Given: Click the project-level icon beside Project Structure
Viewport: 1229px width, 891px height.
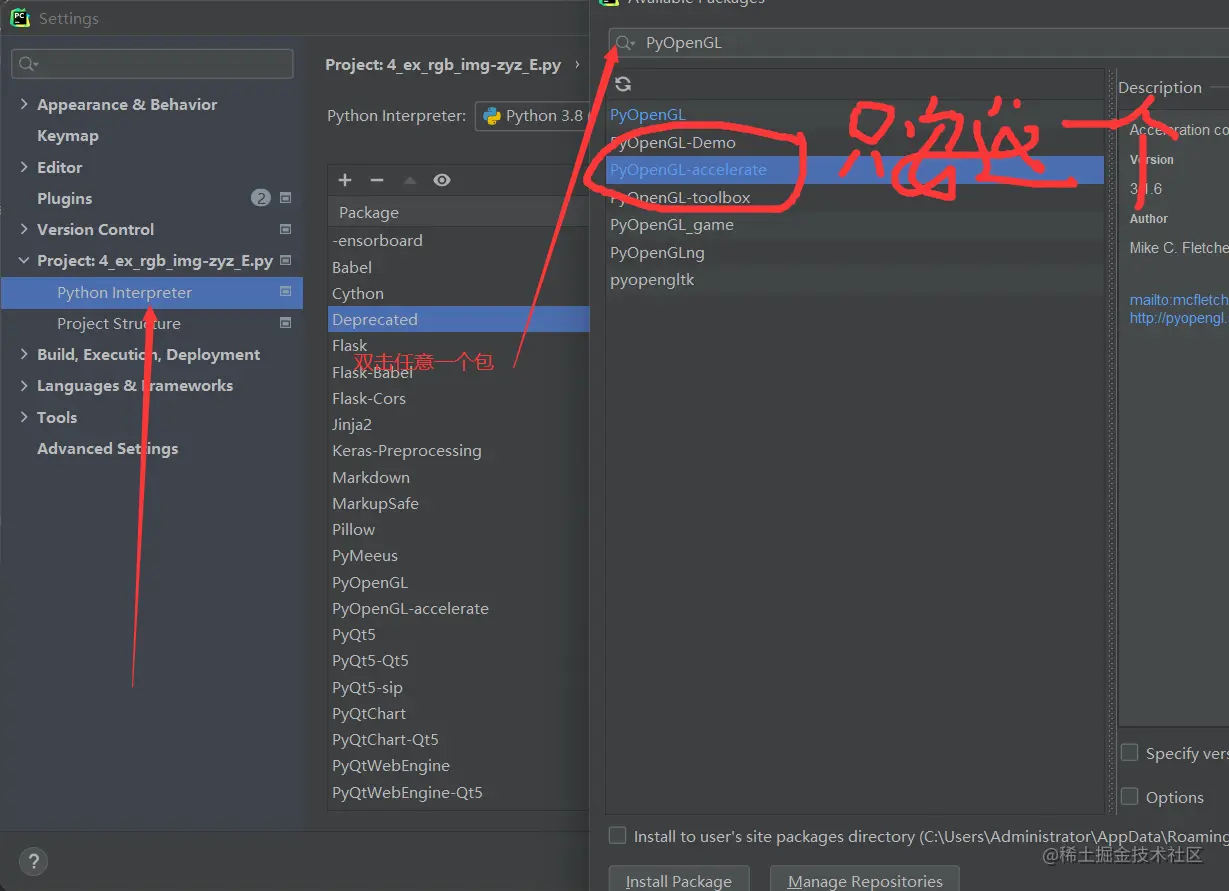Looking at the screenshot, I should click(285, 323).
